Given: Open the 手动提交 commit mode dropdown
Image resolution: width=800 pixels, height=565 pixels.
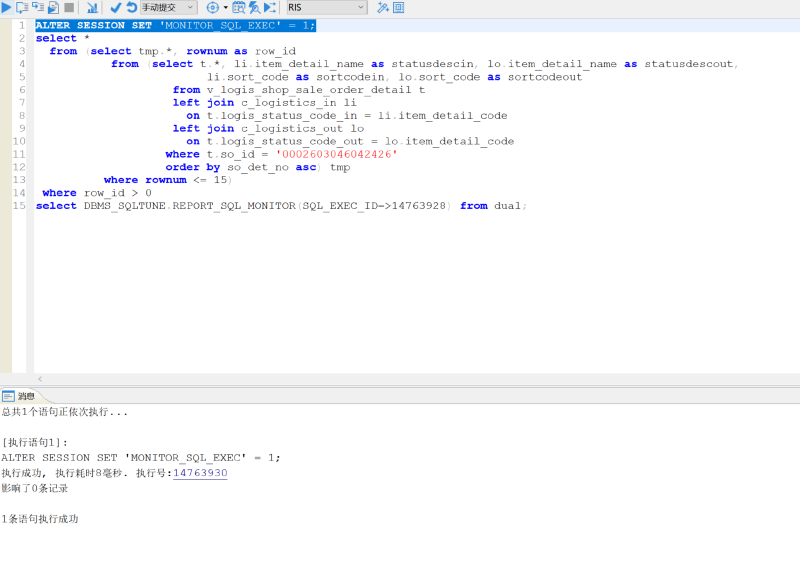Looking at the screenshot, I should pyautogui.click(x=169, y=8).
